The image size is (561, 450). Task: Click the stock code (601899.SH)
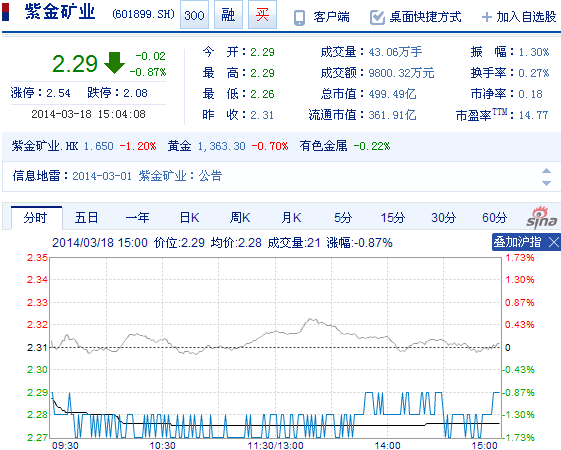pyautogui.click(x=143, y=14)
